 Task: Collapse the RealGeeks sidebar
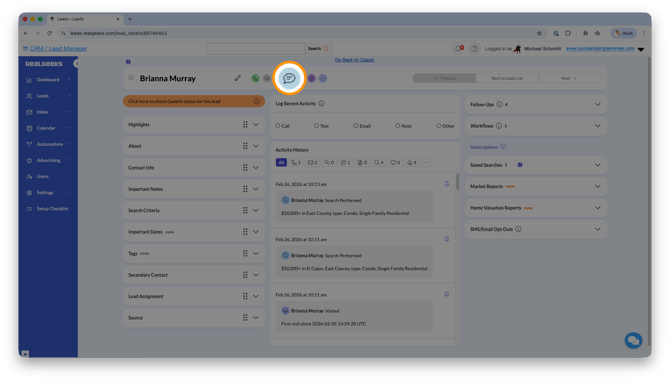tap(77, 64)
